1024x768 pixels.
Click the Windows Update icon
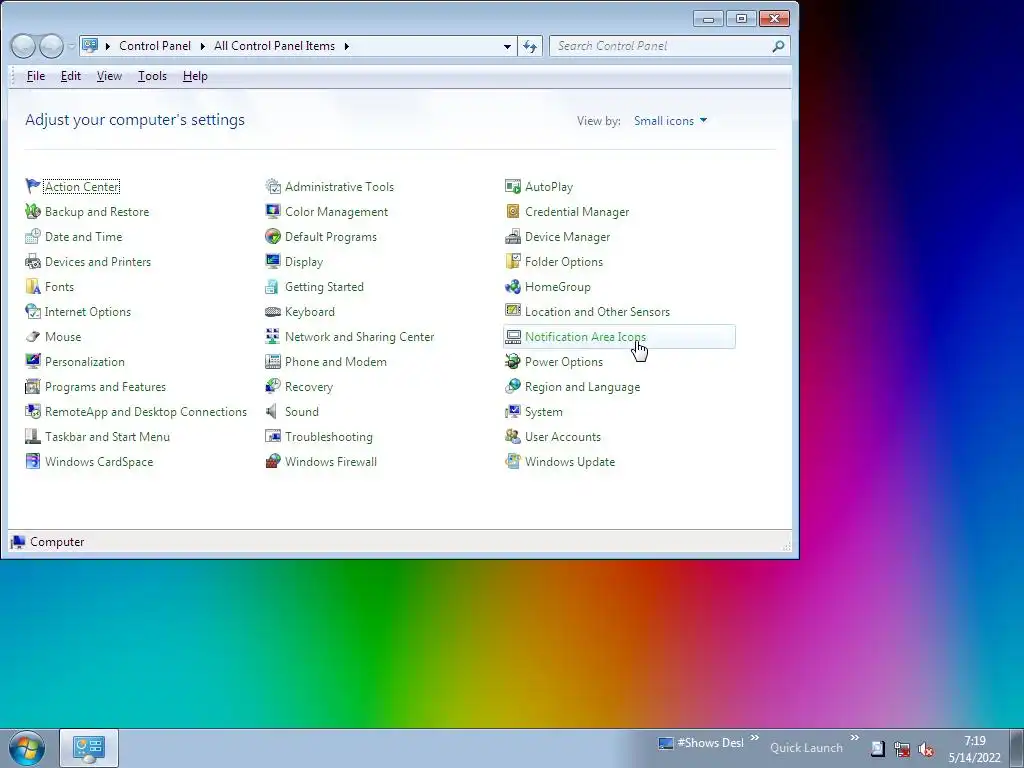(513, 461)
